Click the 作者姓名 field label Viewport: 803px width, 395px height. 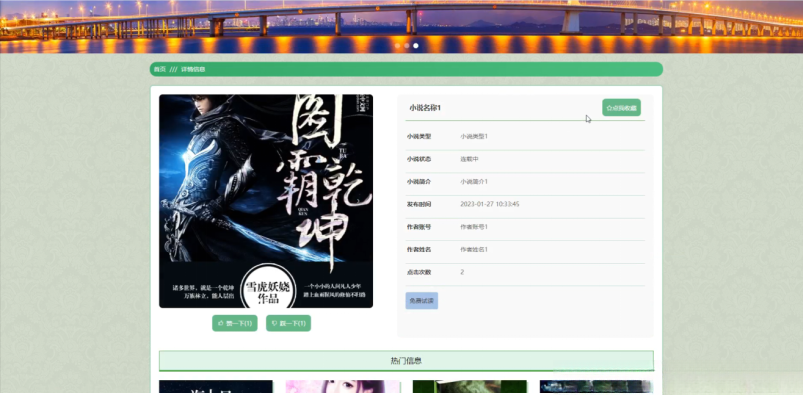(x=419, y=250)
